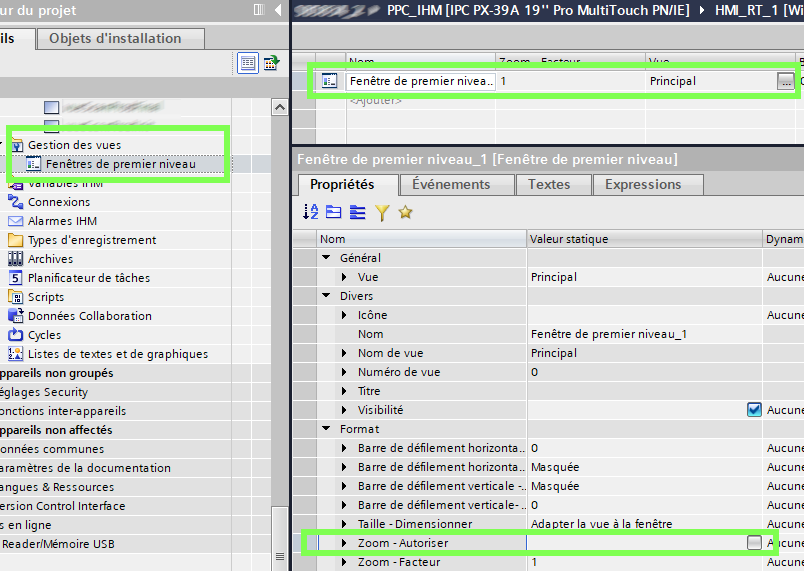Select Fenêtres de premier niveau tree item

pyautogui.click(x=120, y=164)
